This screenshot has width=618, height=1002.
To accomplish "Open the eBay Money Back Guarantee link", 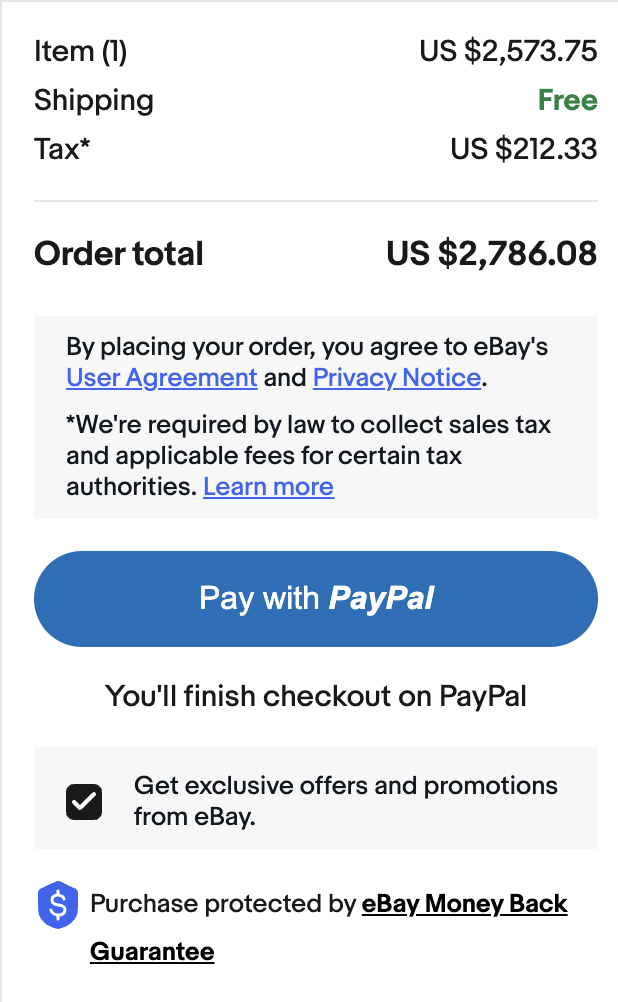I will 463,903.
